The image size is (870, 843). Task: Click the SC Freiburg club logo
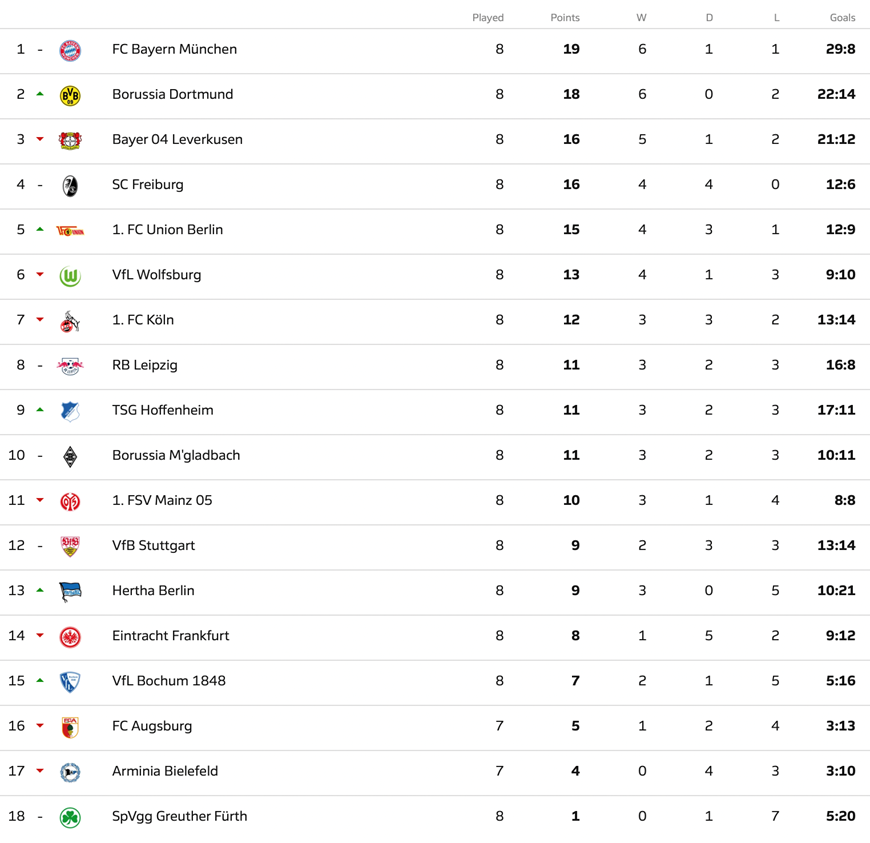click(x=70, y=186)
